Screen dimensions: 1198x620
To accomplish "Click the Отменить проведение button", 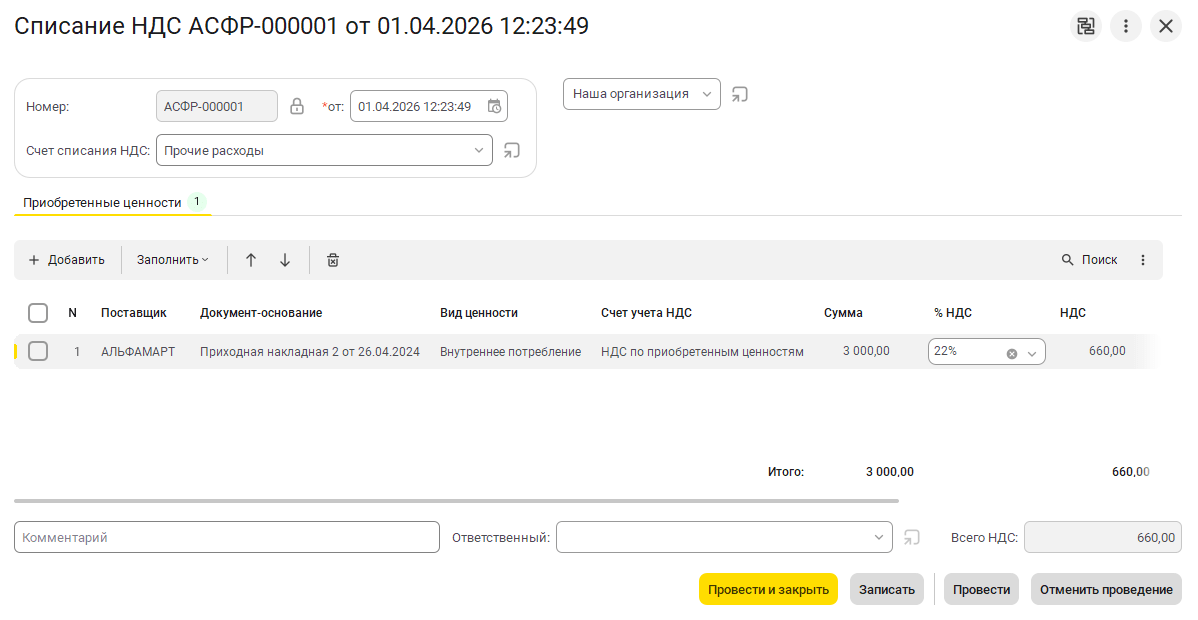I will pos(1106,589).
